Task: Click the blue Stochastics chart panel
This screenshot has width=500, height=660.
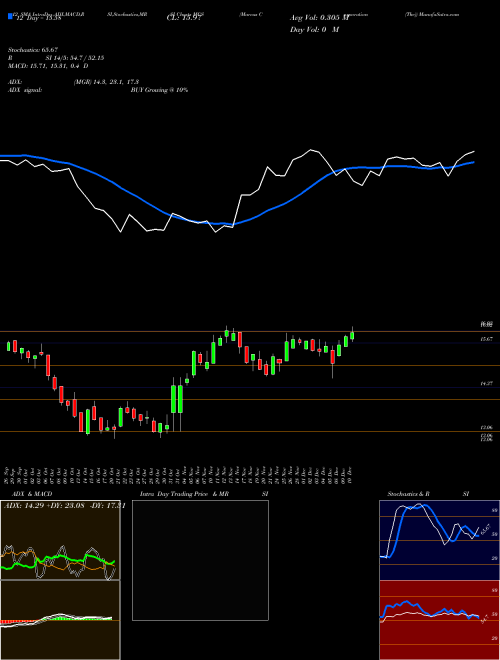Action: (x=439, y=540)
